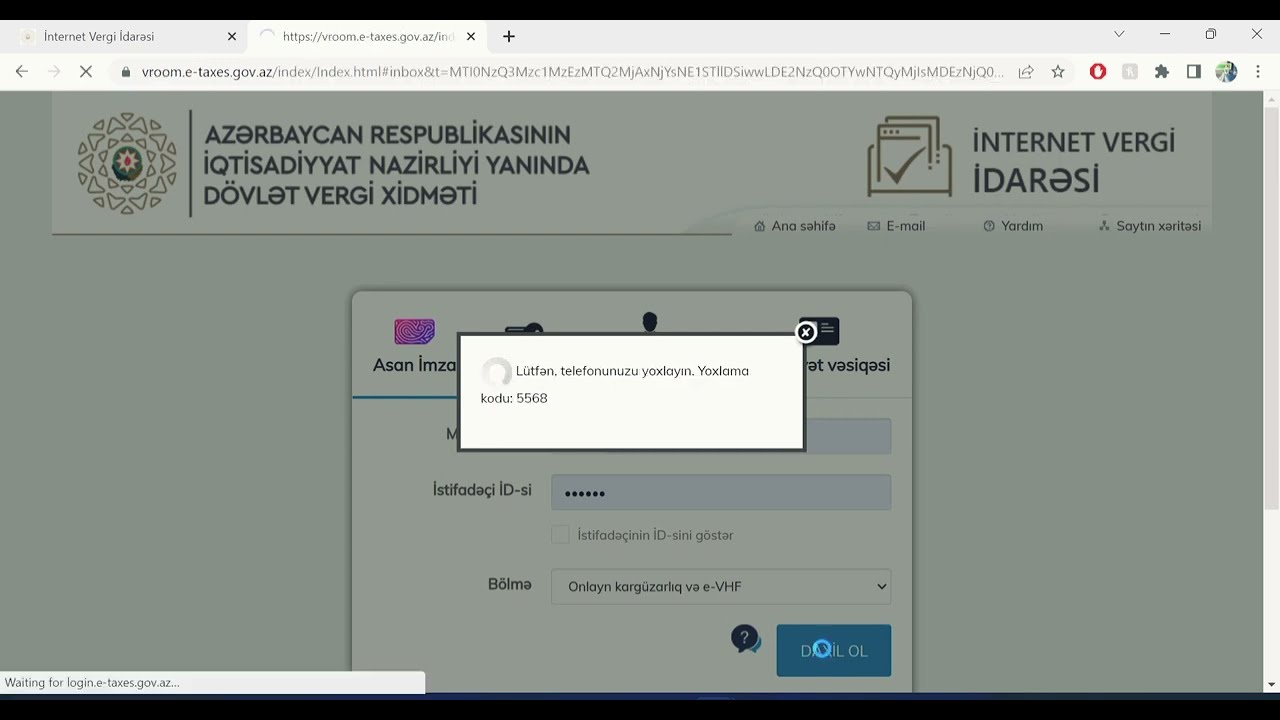Image resolution: width=1280 pixels, height=720 pixels.
Task: Switch to the vroom.e-taxes.gov.az browser tab
Action: (x=368, y=36)
